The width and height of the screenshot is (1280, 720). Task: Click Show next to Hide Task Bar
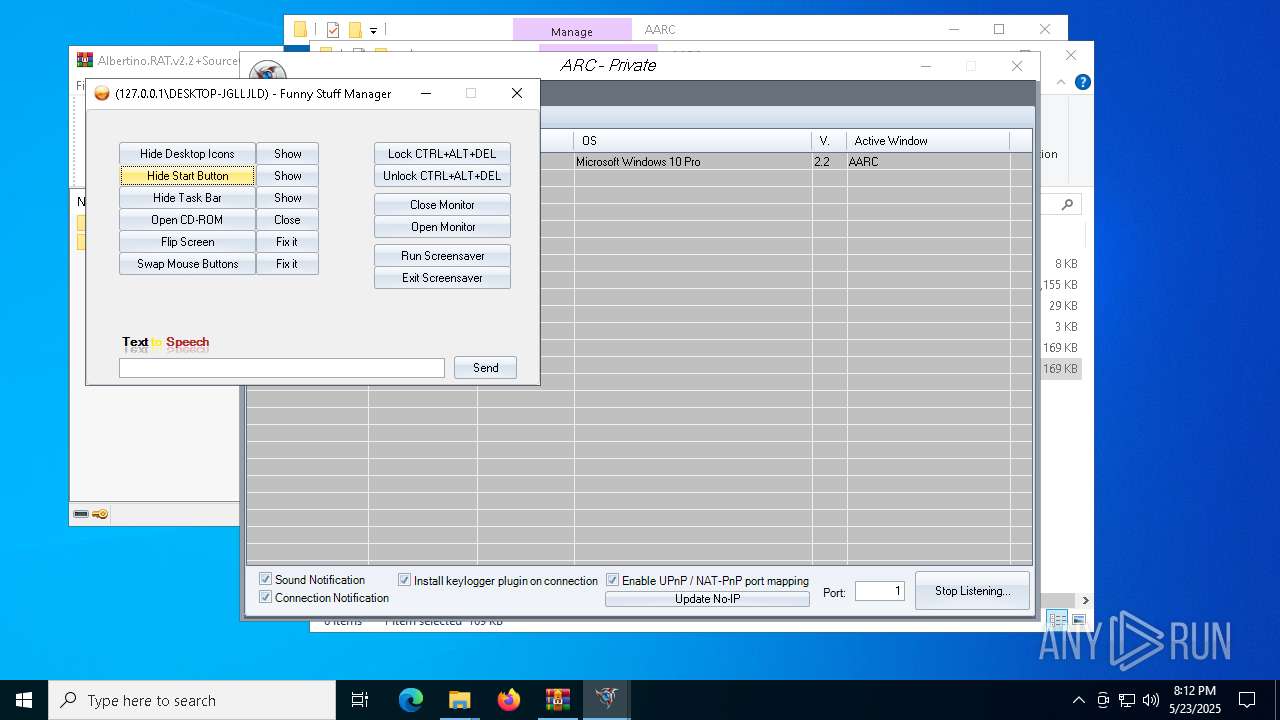[x=287, y=198]
